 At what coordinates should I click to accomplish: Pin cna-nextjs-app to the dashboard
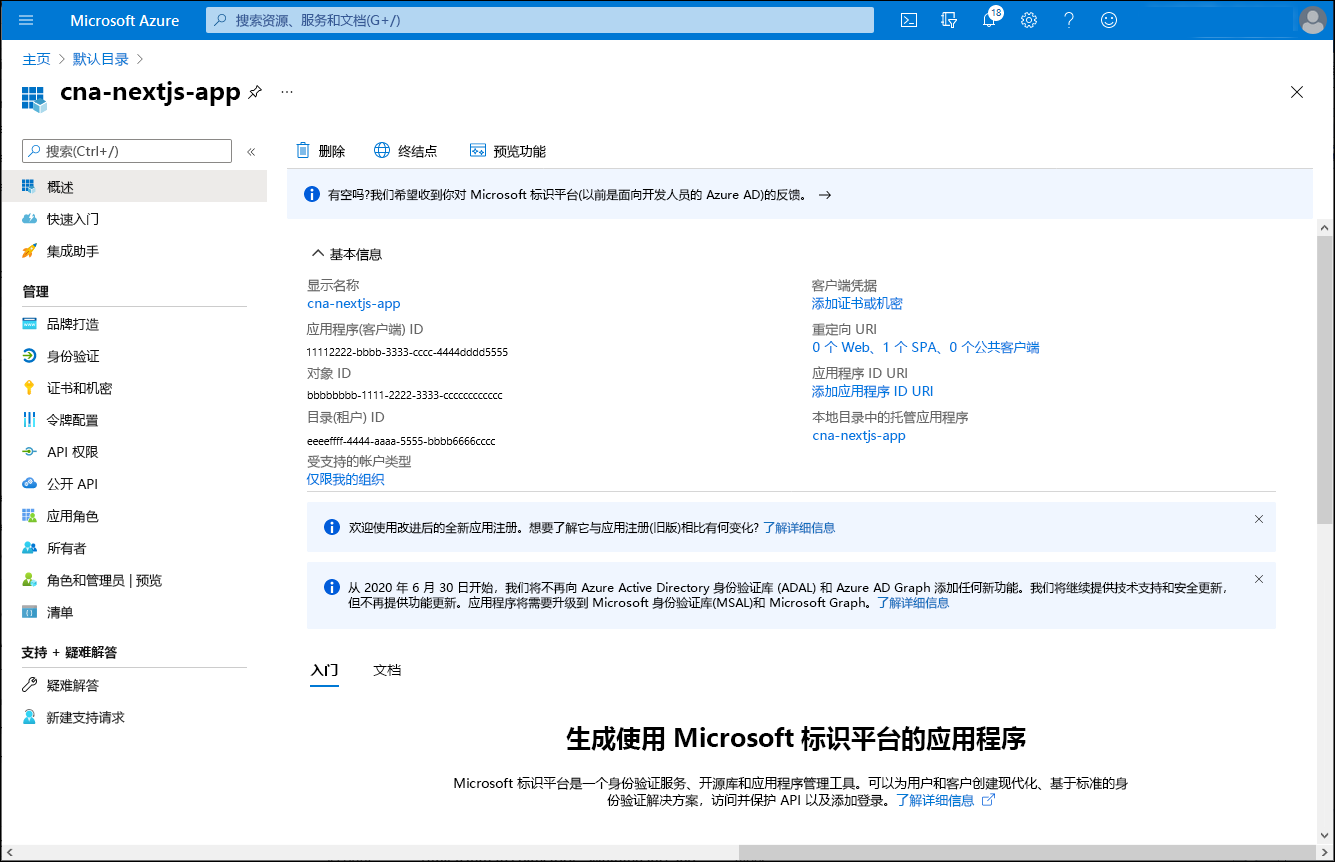pyautogui.click(x=255, y=92)
